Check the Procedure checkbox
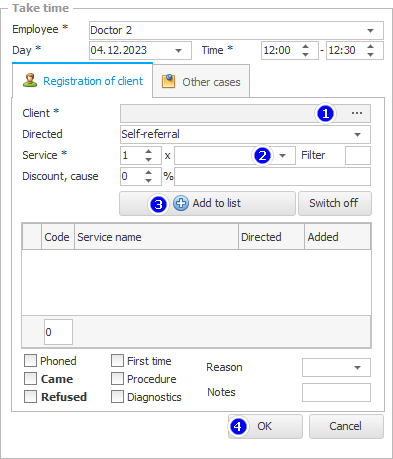The width and height of the screenshot is (393, 459). coord(117,379)
